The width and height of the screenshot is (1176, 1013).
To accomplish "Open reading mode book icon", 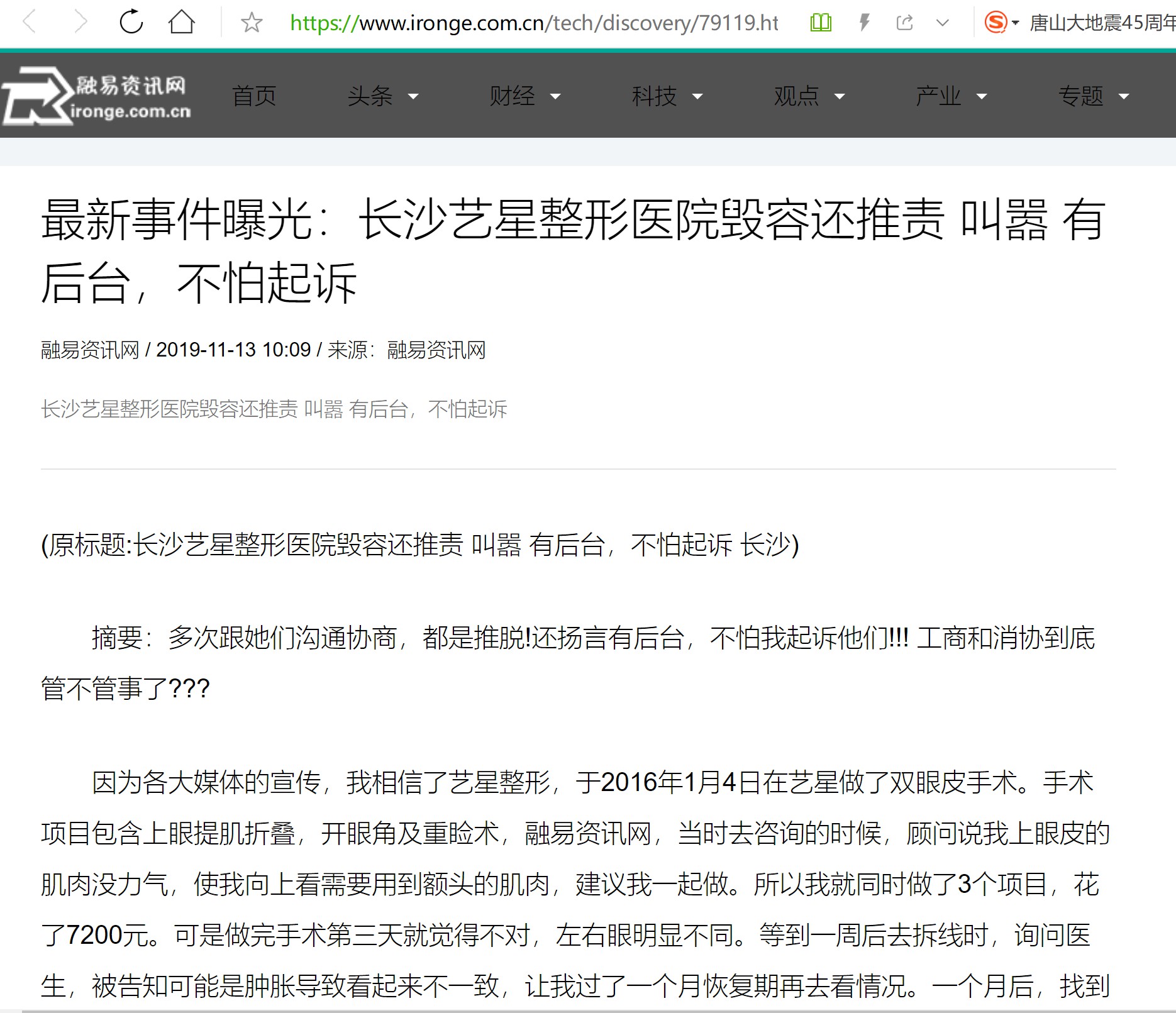I will (x=821, y=23).
